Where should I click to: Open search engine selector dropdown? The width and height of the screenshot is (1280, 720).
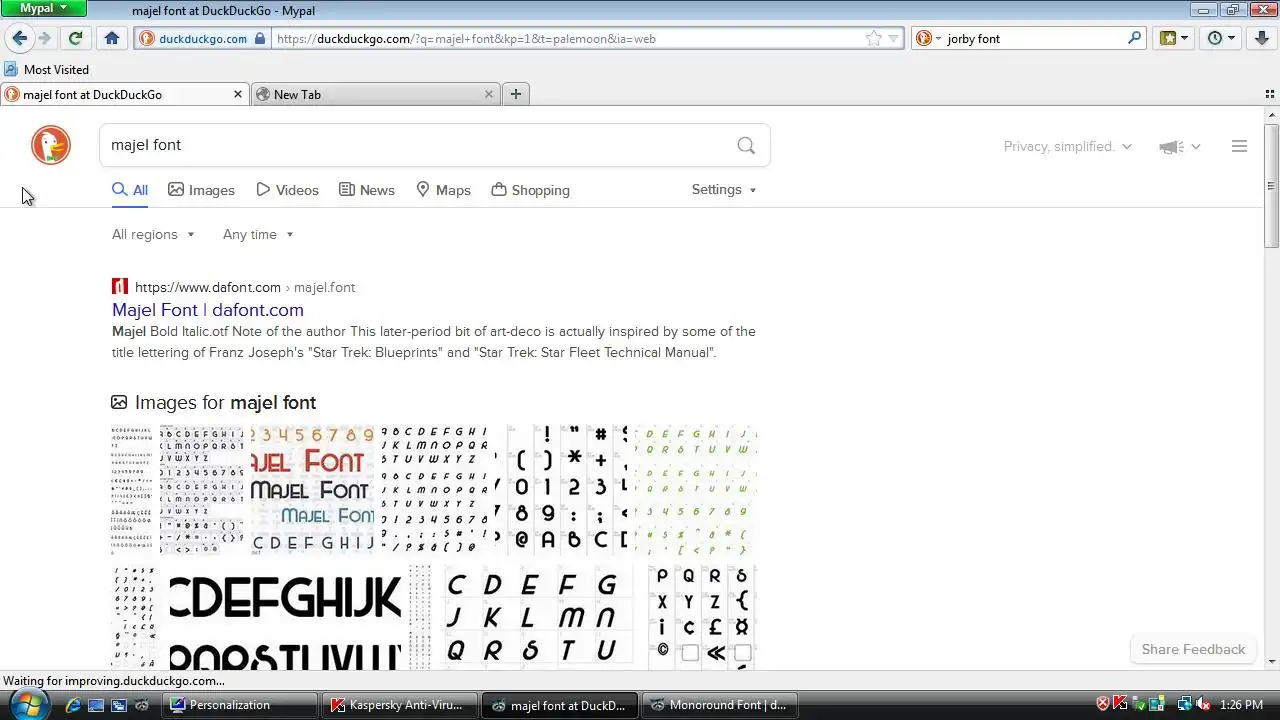point(928,38)
